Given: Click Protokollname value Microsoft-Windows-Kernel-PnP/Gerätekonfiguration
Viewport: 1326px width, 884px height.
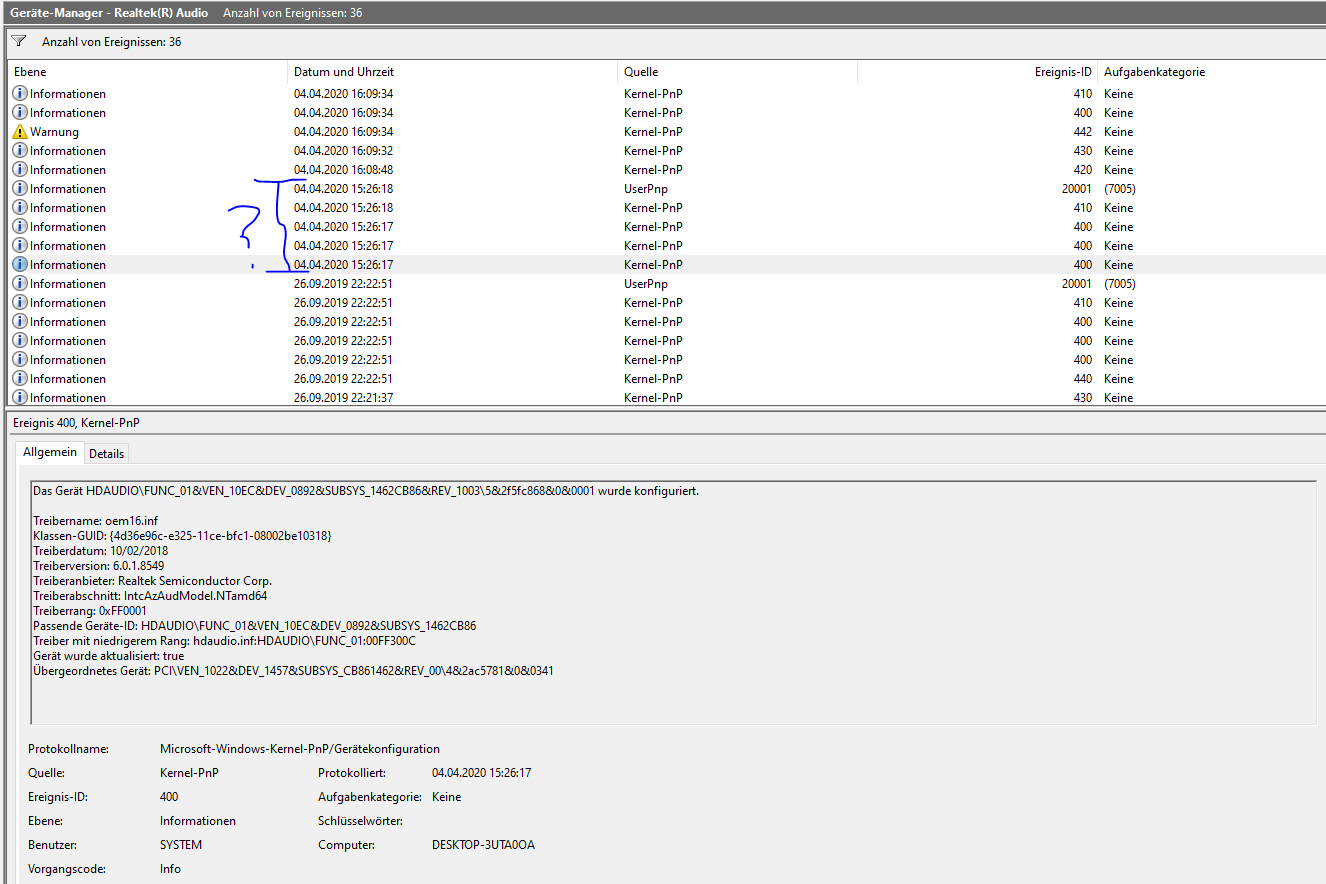Looking at the screenshot, I should (x=300, y=749).
